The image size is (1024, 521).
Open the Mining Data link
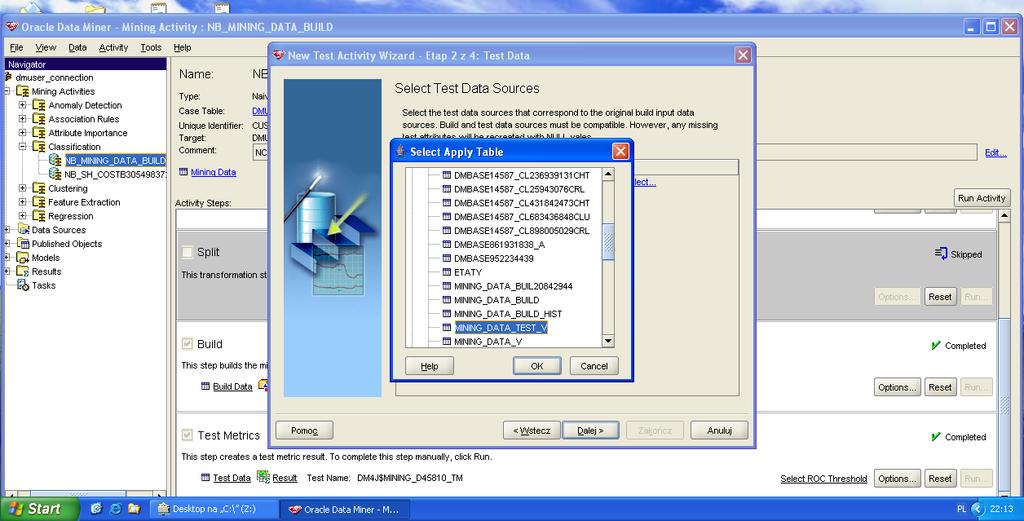pos(213,172)
